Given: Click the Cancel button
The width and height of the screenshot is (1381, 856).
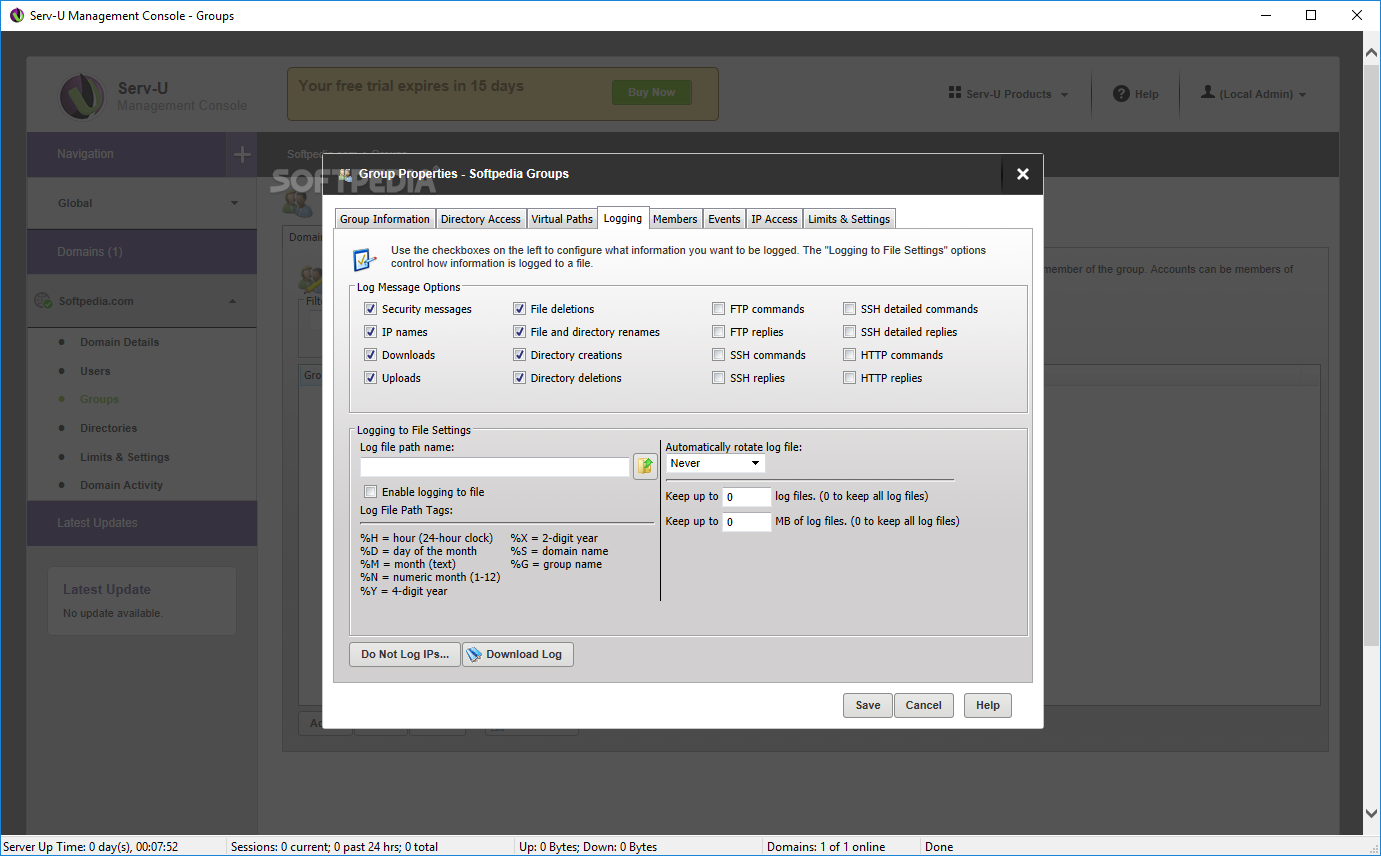Looking at the screenshot, I should pyautogui.click(x=924, y=705).
